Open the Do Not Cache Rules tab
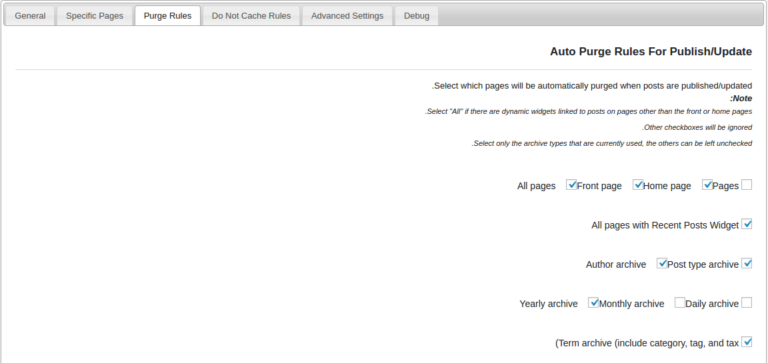Viewport: 768px width, 363px height. point(251,16)
